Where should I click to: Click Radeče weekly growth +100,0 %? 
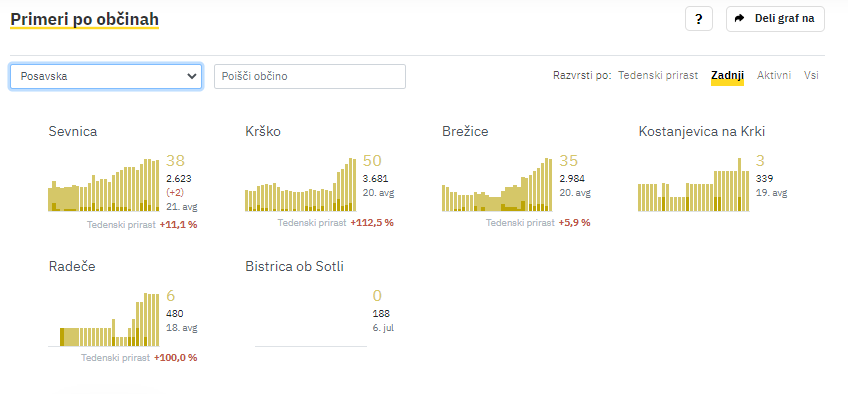(176, 358)
